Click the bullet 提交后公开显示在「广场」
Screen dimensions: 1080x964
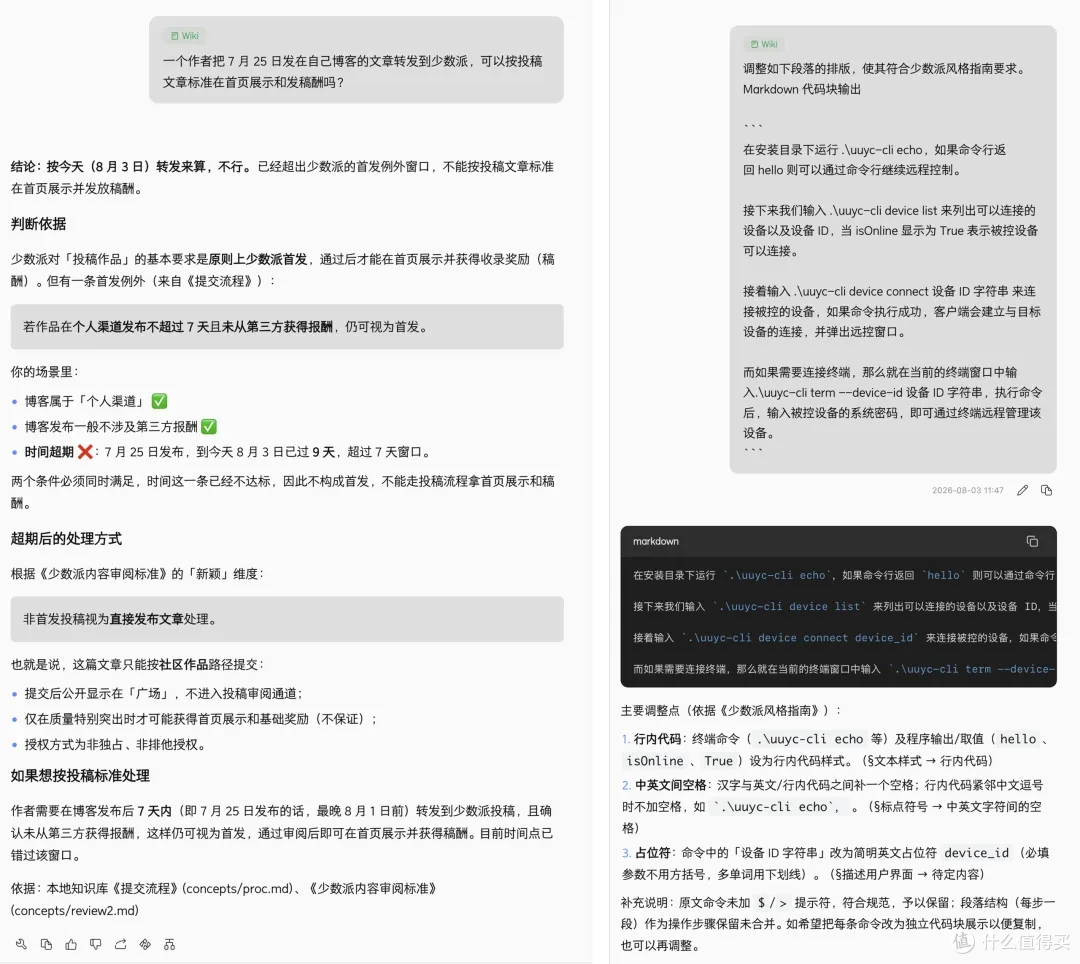(x=158, y=693)
